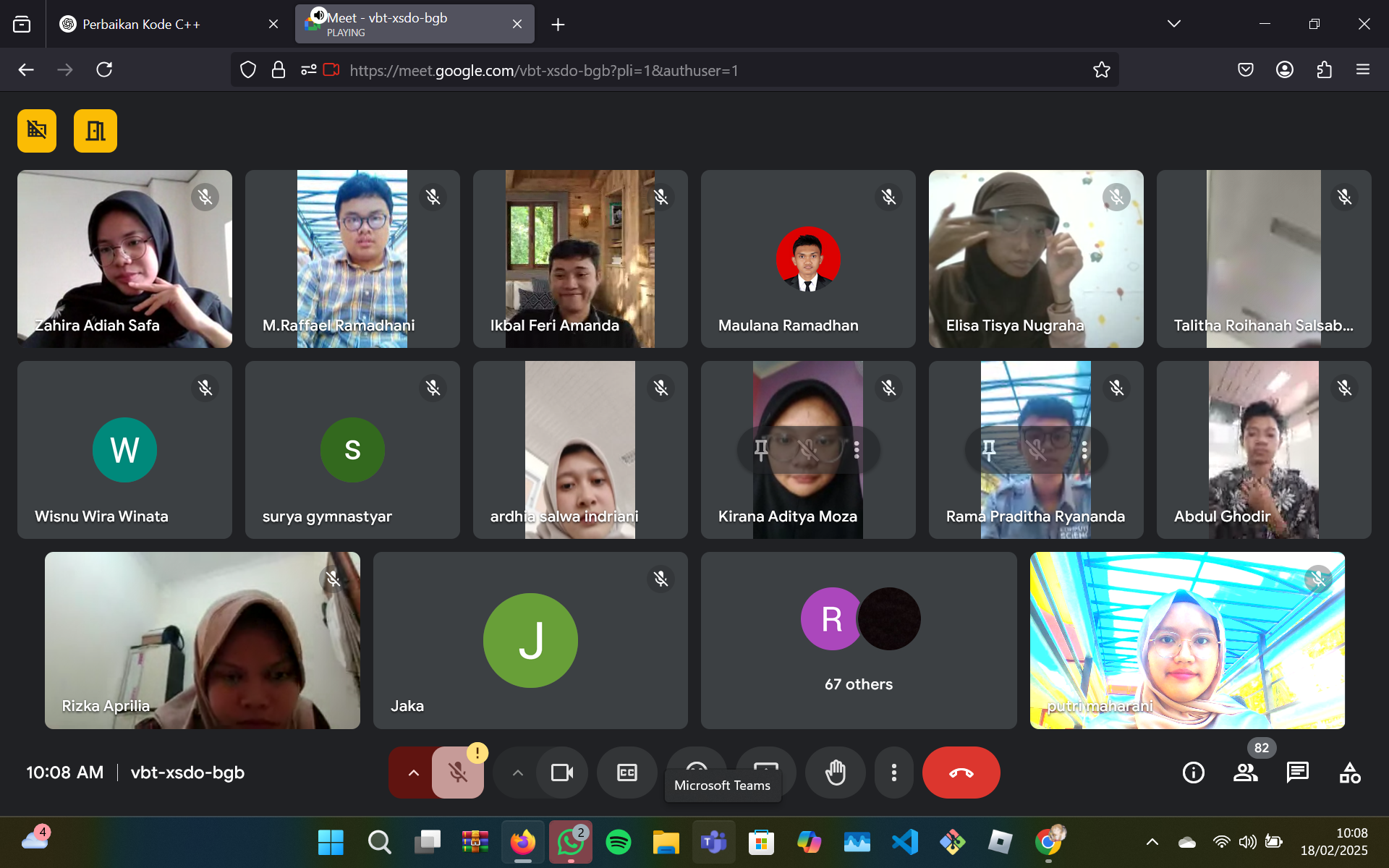Open a new browser tab

point(558,25)
